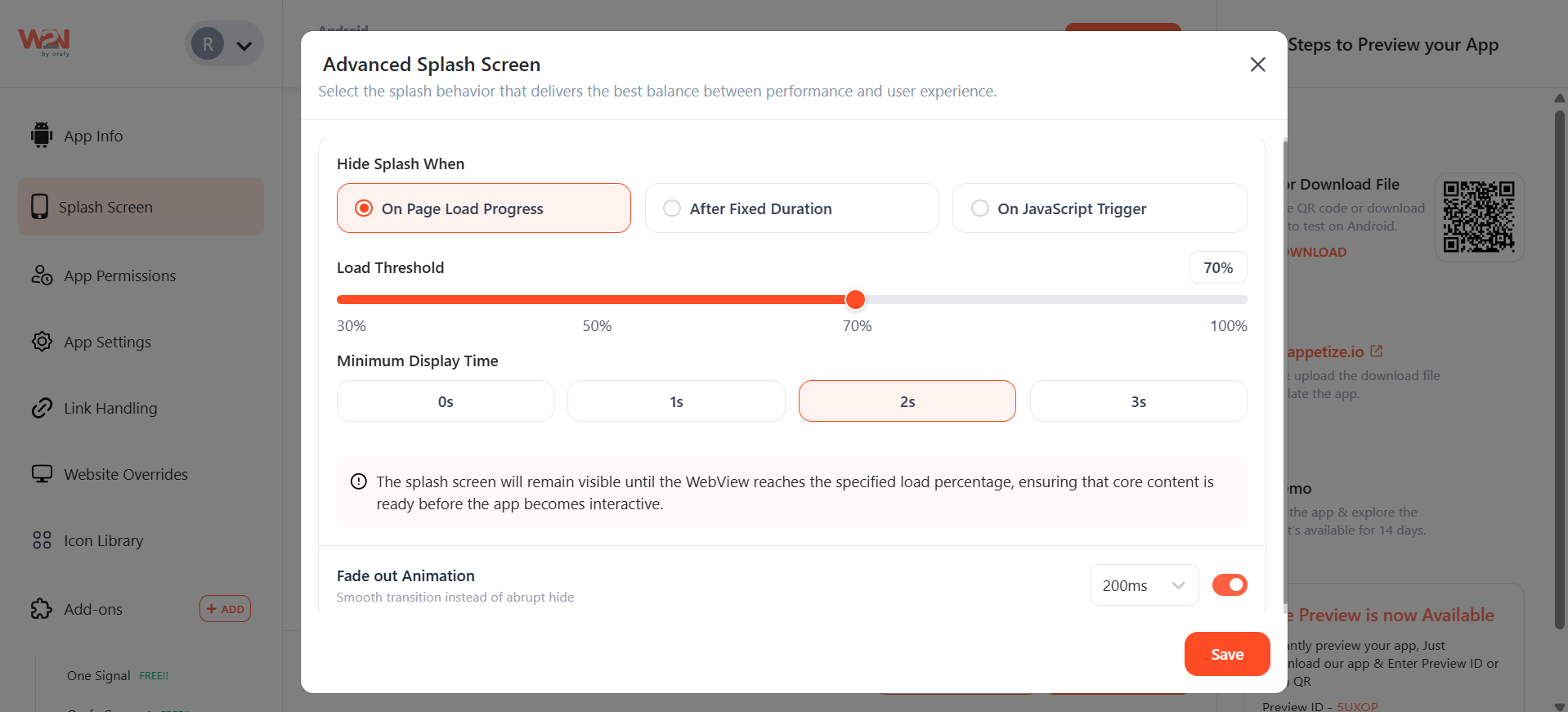Image resolution: width=1568 pixels, height=712 pixels.
Task: Click the Link Handling chain icon
Action: pyautogui.click(x=42, y=408)
